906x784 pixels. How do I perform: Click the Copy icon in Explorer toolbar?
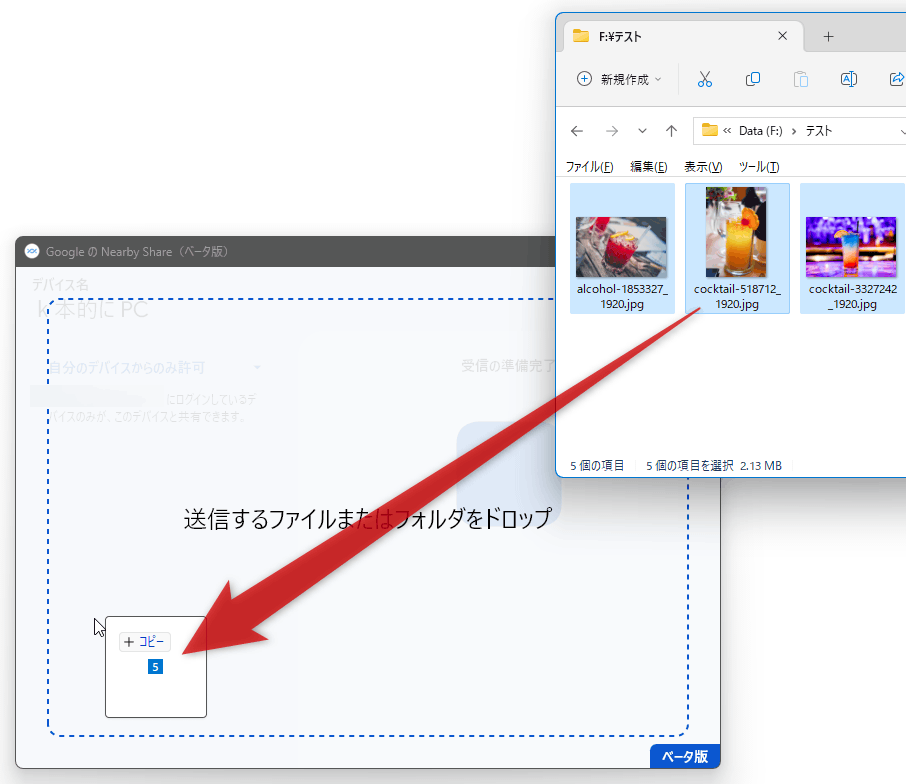(x=752, y=79)
